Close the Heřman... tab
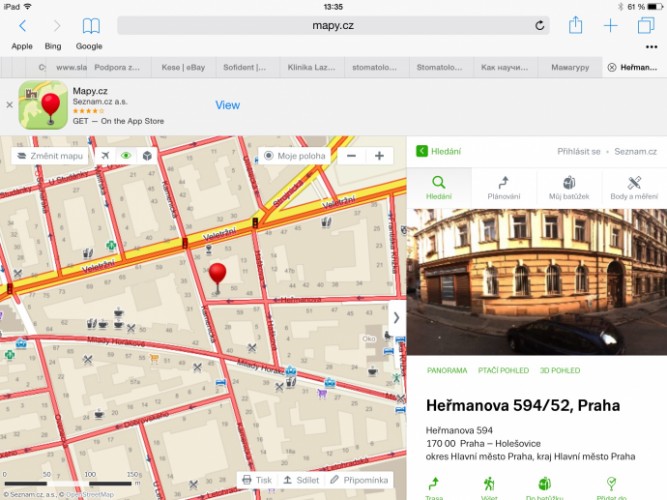The image size is (667, 500). 612,67
